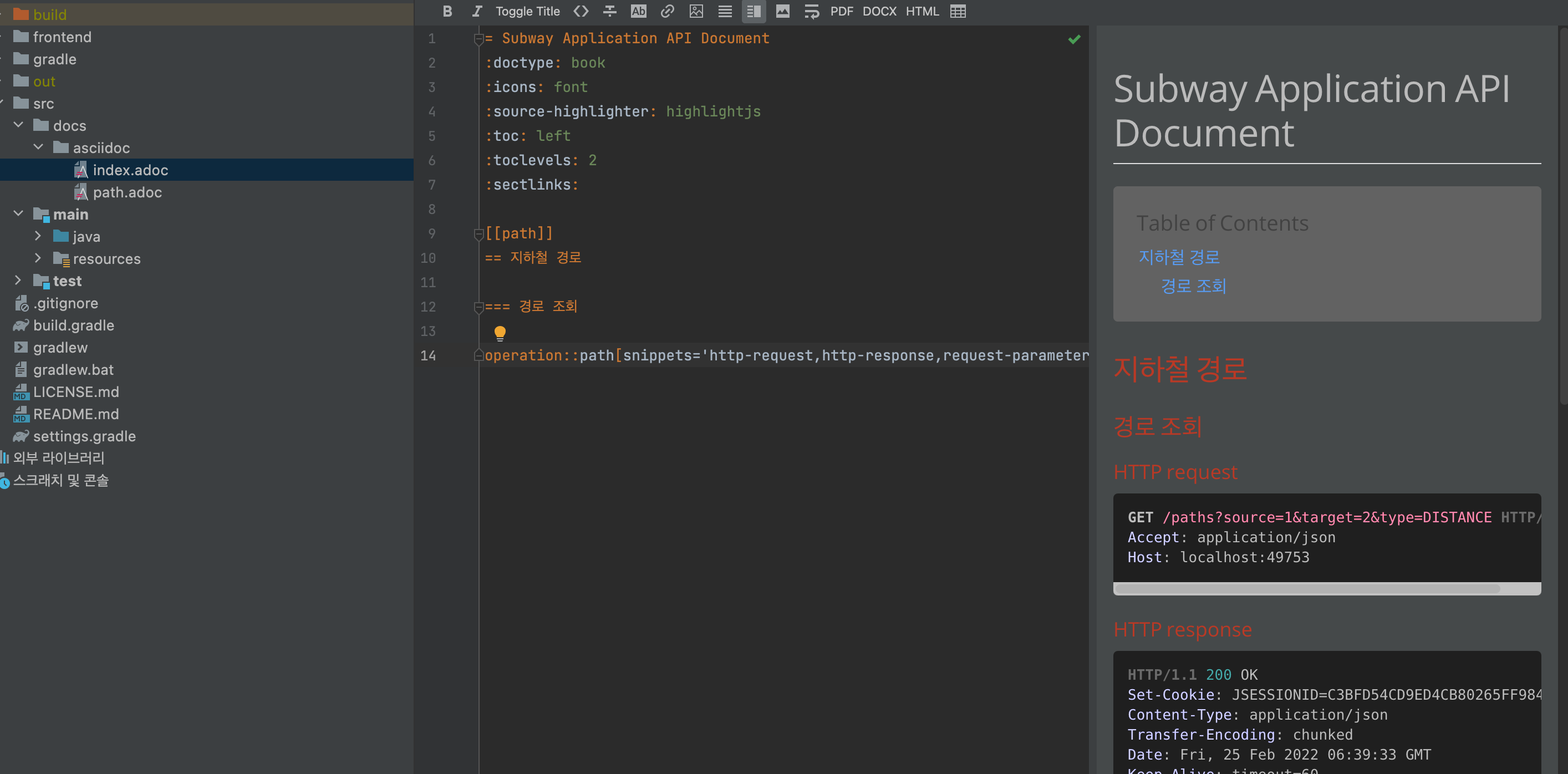Collapse the docs folder
Viewport: 1568px width, 774px height.
18,125
